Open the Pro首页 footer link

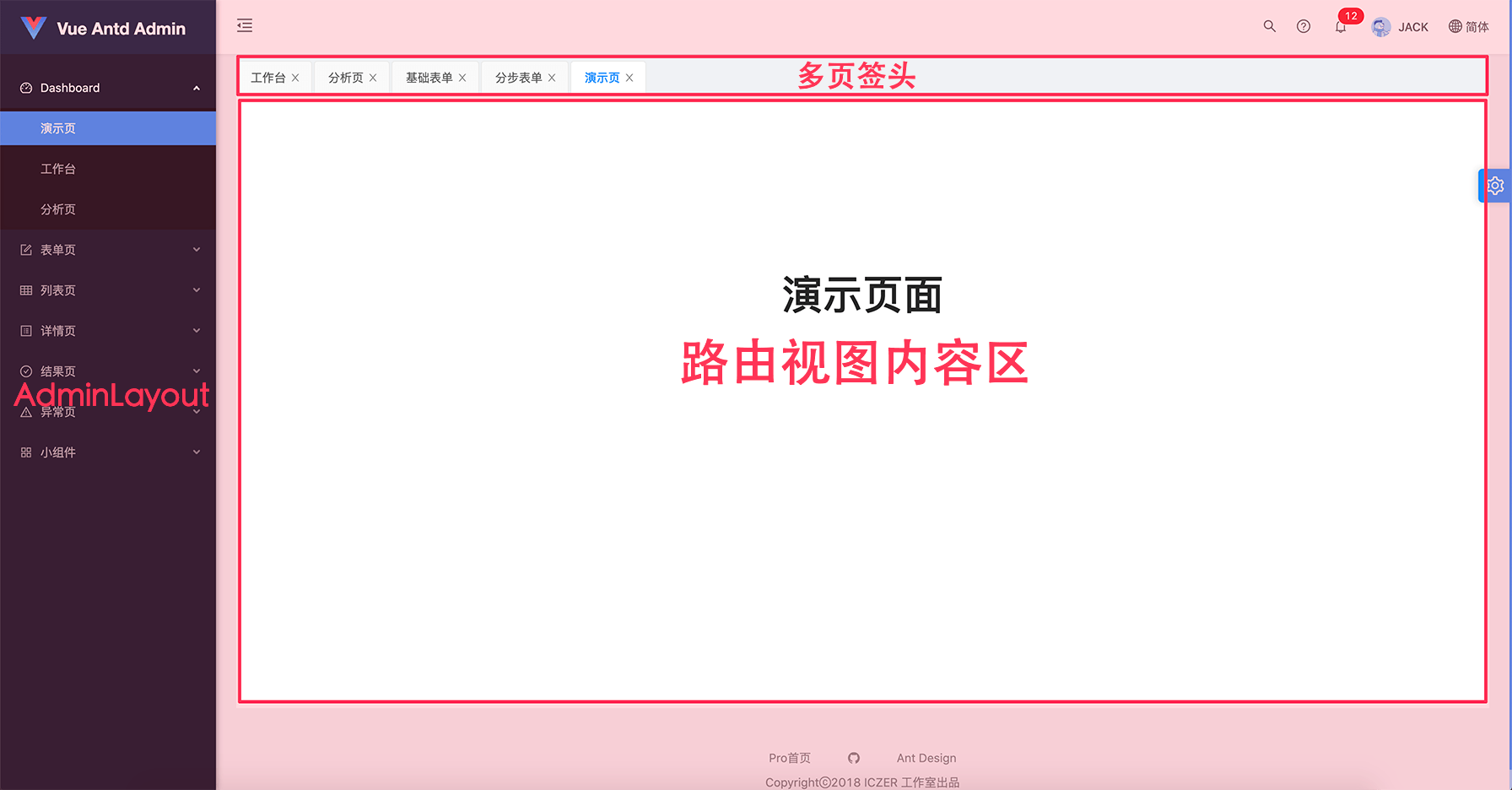coord(789,758)
